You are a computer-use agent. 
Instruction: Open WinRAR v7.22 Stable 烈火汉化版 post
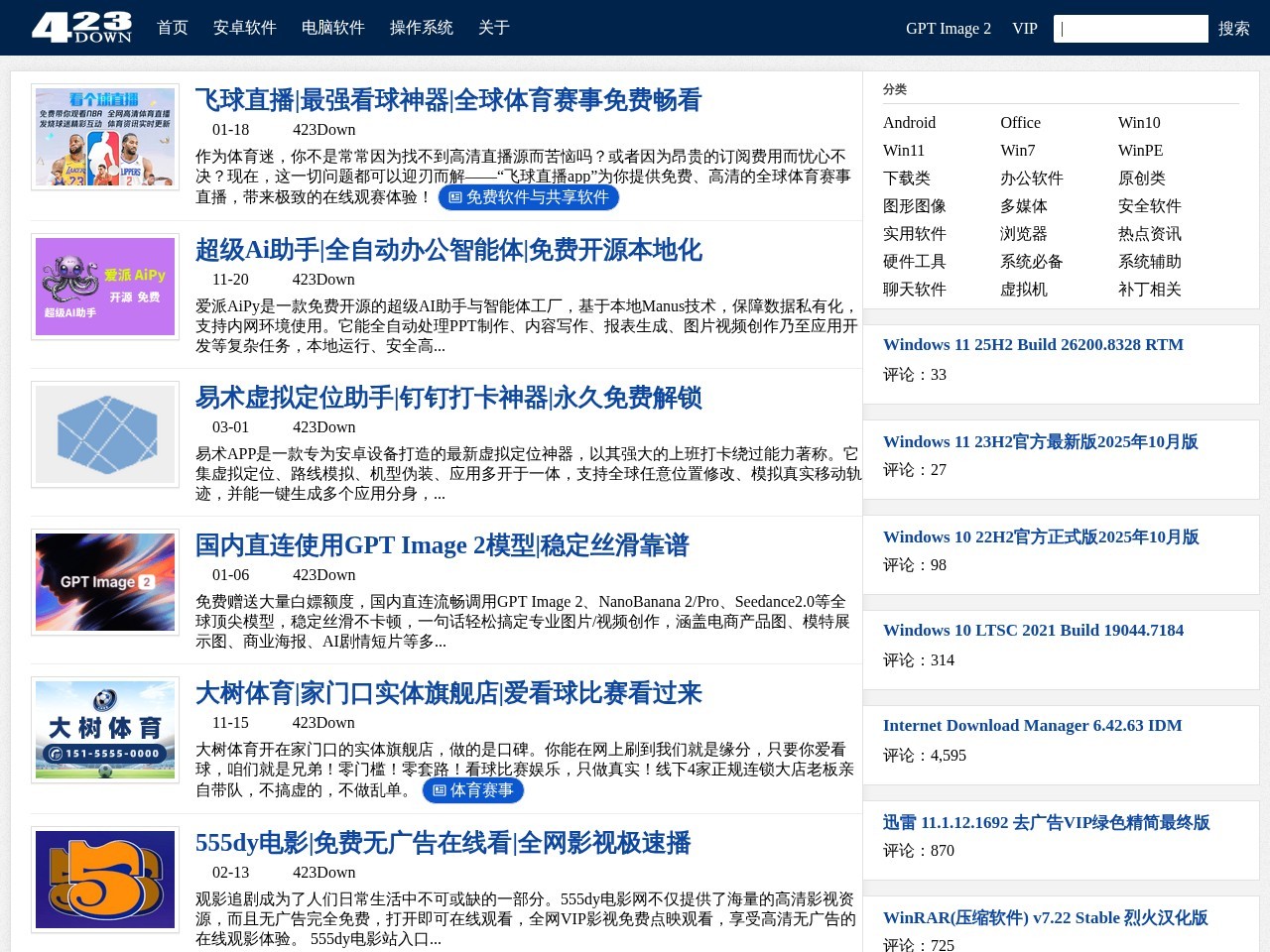point(1046,917)
